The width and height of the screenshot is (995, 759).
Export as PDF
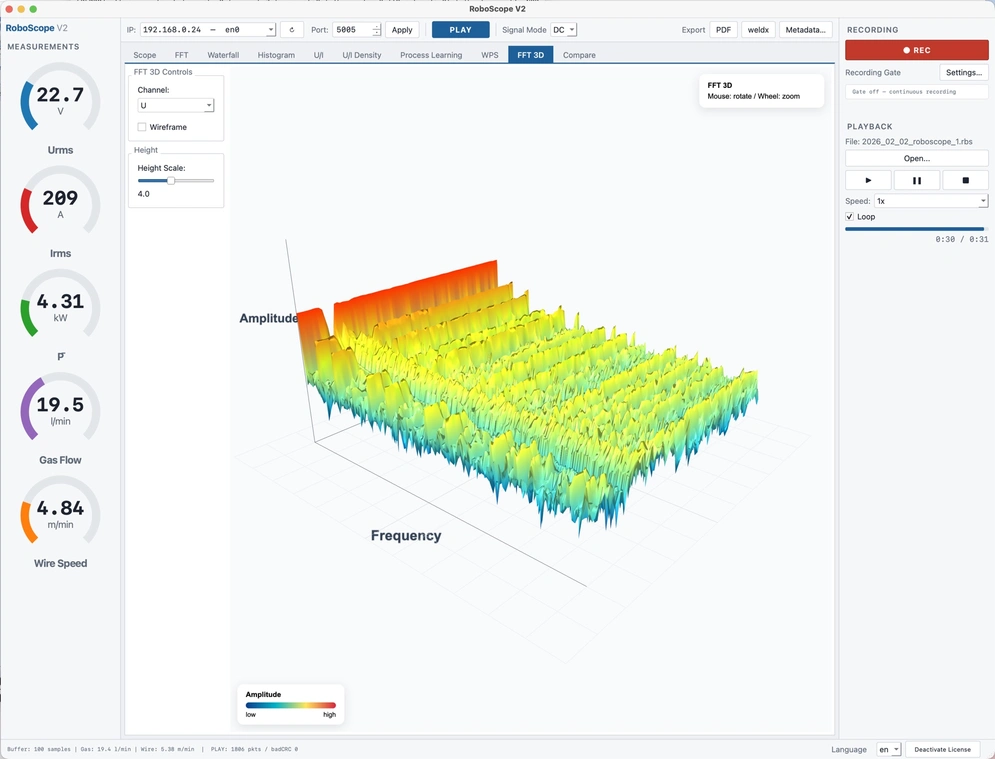point(723,30)
